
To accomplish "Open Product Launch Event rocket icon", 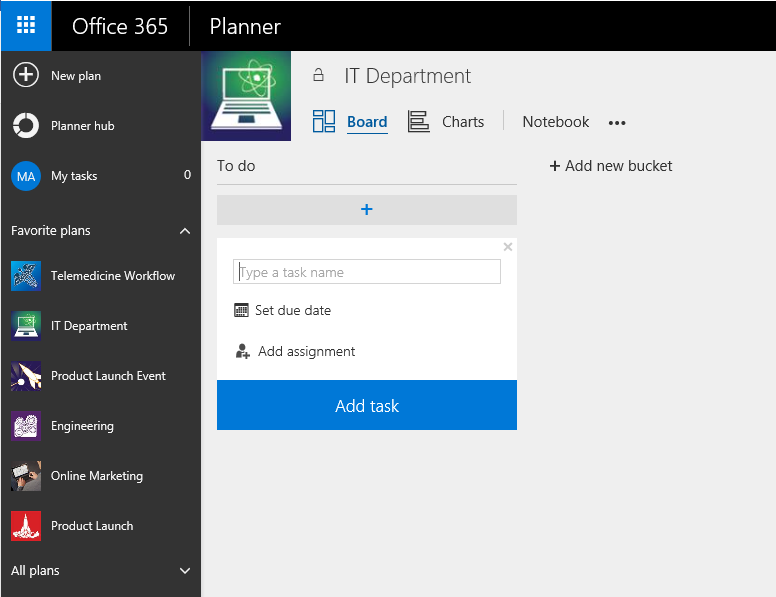I will pos(26,376).
